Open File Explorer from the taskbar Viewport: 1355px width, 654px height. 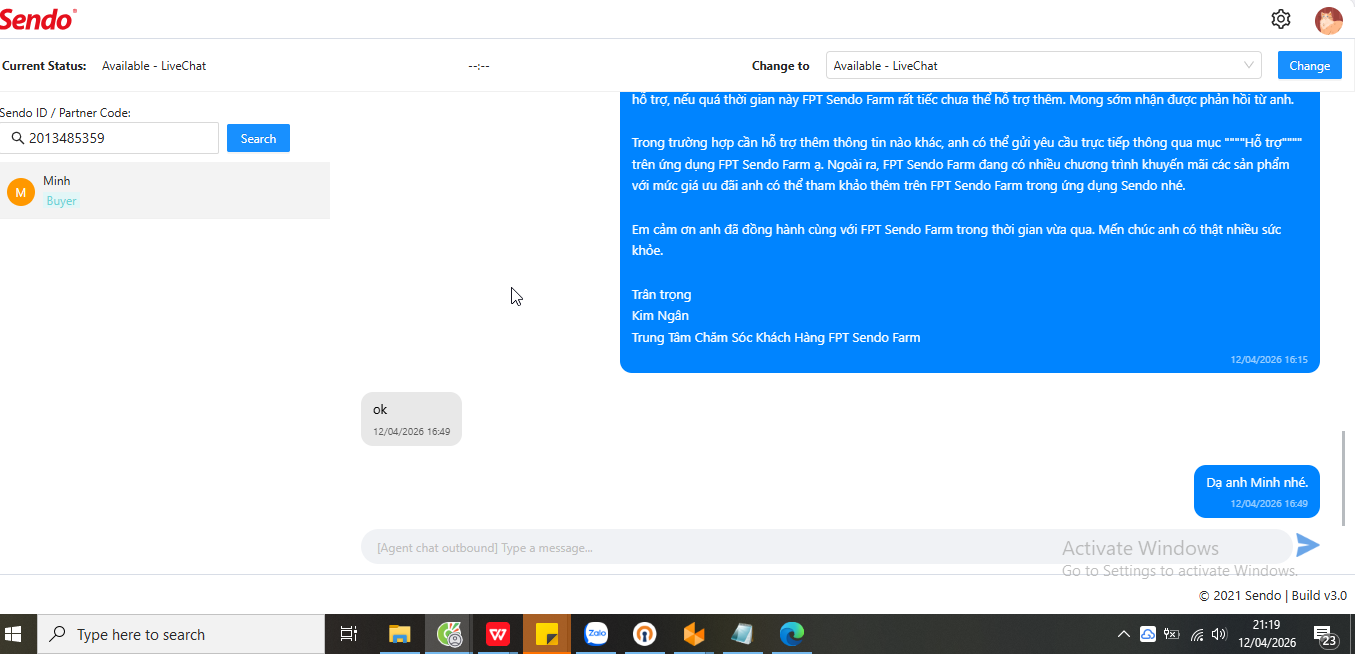[x=400, y=634]
